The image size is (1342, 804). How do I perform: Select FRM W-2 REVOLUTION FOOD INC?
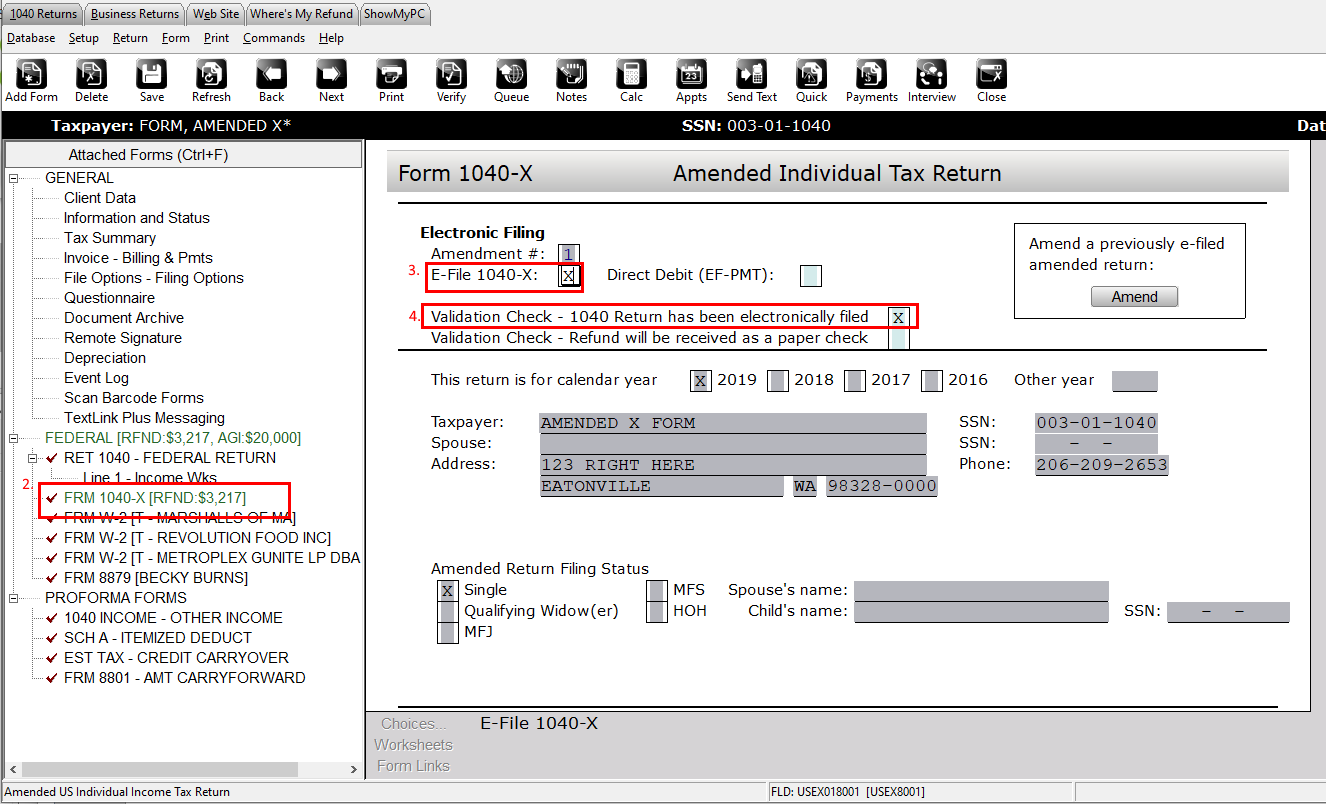pyautogui.click(x=197, y=538)
